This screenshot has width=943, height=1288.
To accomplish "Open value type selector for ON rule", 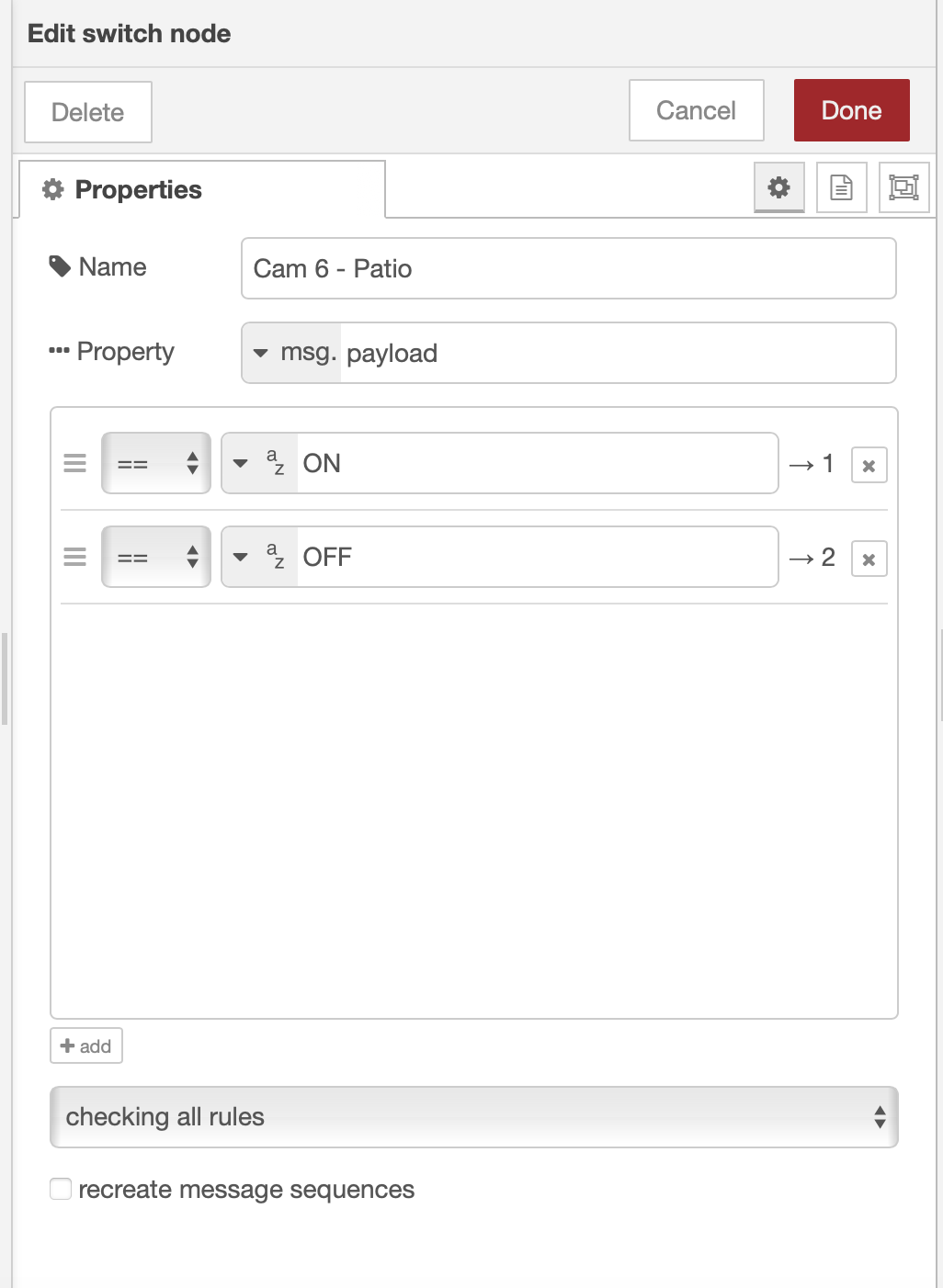I will point(258,463).
